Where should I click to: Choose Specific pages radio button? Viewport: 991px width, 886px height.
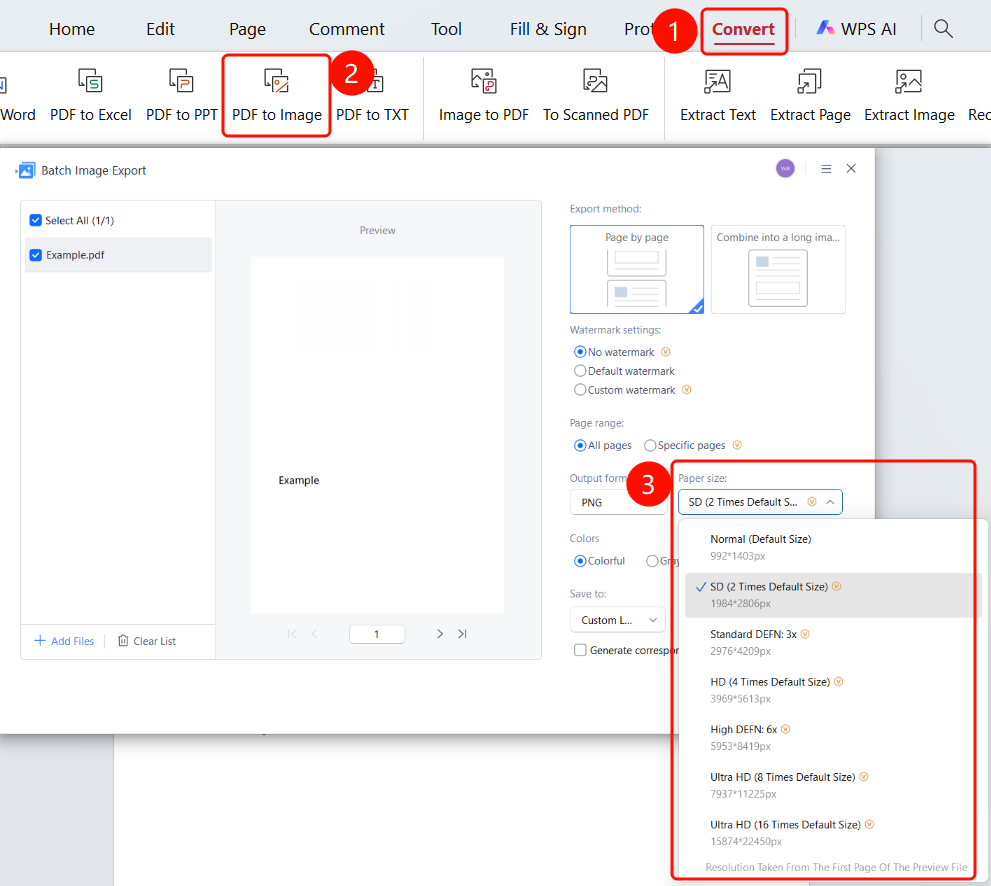click(x=650, y=446)
